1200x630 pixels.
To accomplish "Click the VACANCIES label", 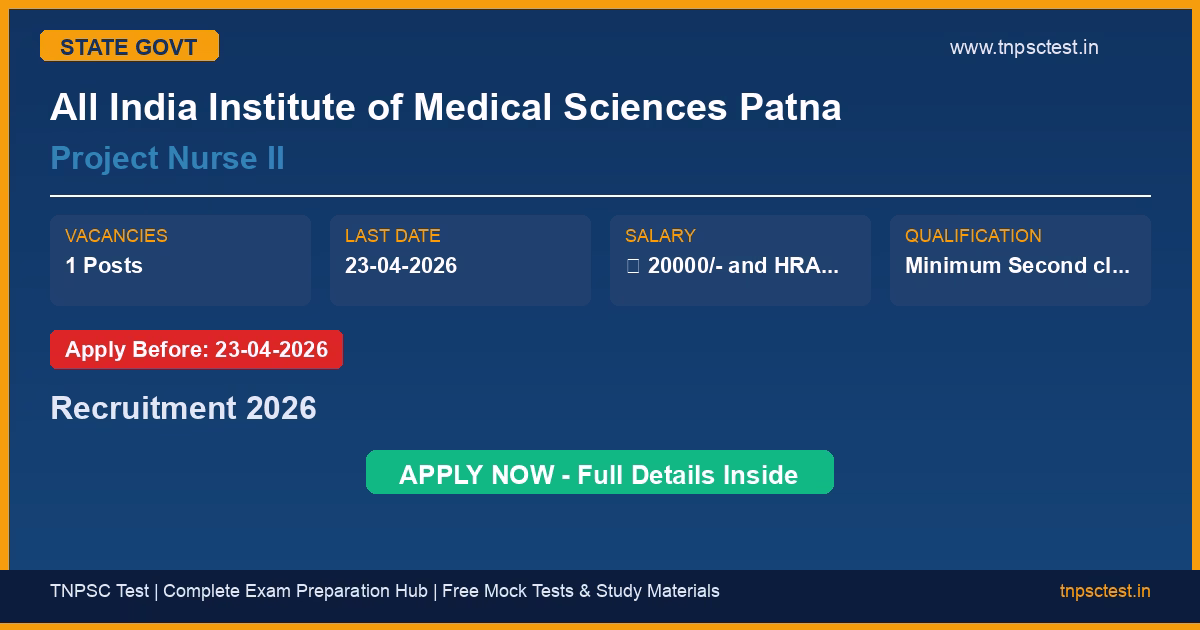I will pos(116,236).
